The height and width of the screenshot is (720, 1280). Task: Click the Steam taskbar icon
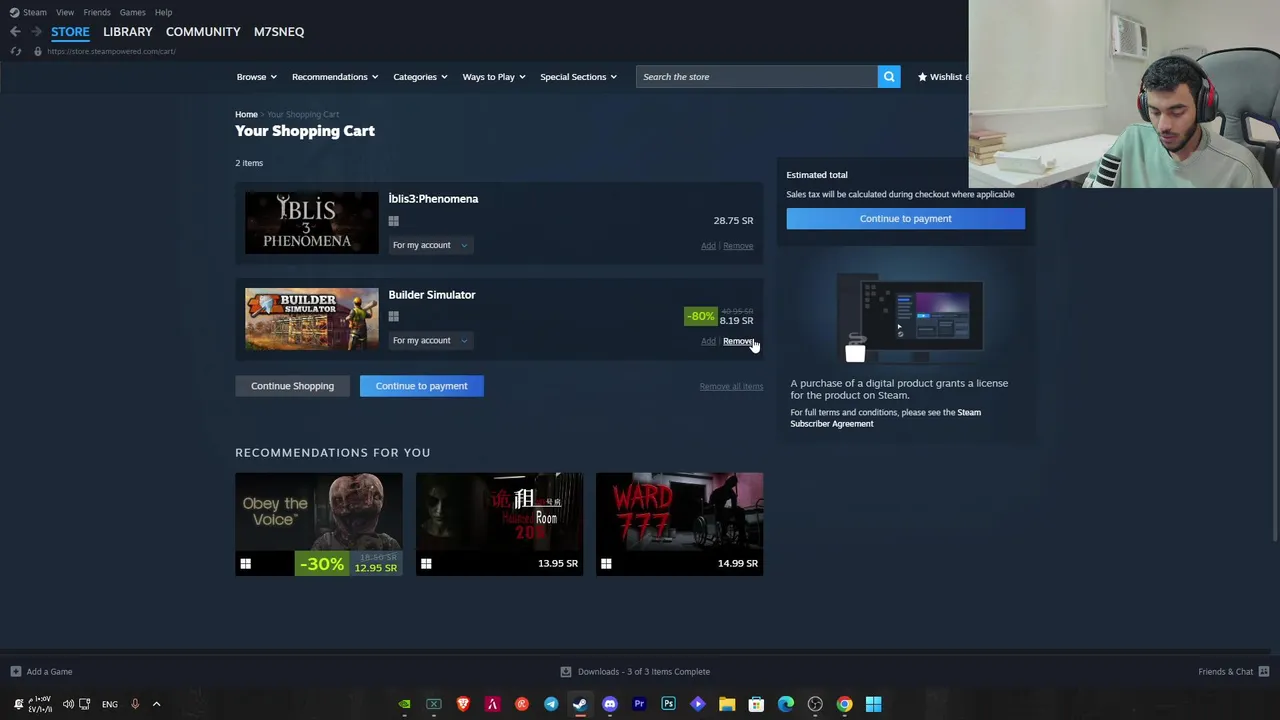tap(580, 704)
